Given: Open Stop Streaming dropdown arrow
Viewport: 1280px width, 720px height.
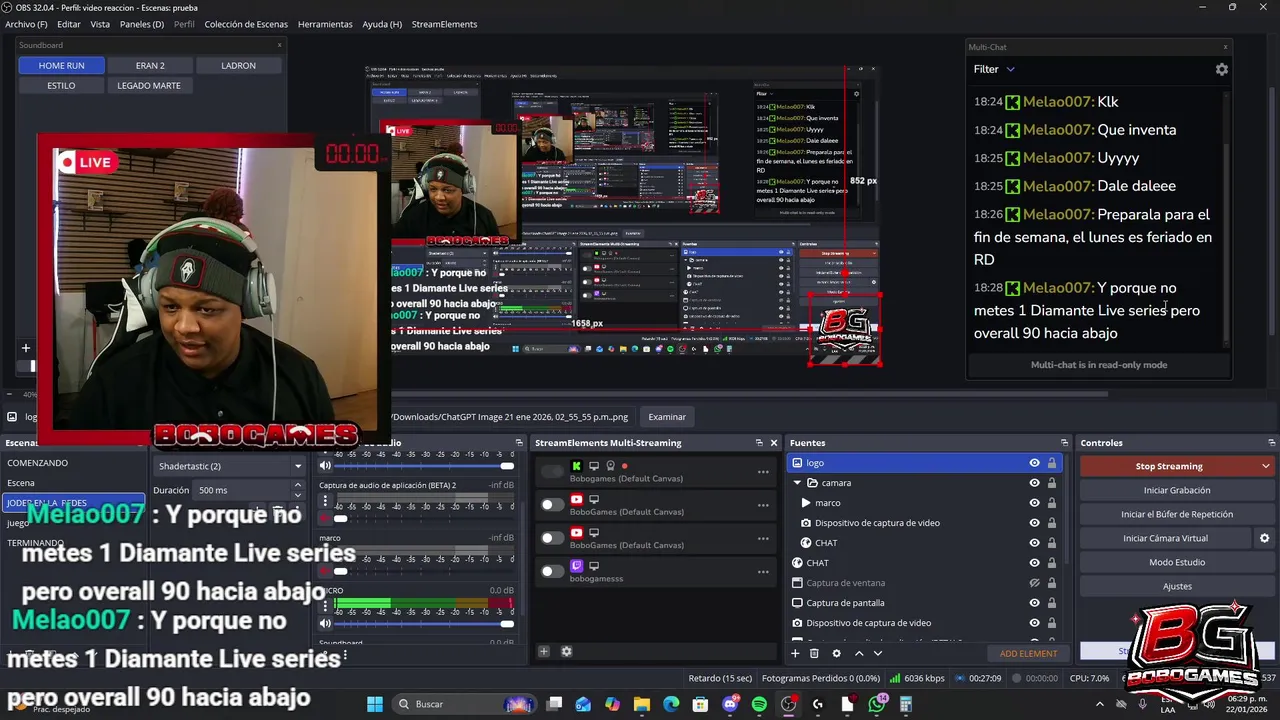Looking at the screenshot, I should 1265,466.
